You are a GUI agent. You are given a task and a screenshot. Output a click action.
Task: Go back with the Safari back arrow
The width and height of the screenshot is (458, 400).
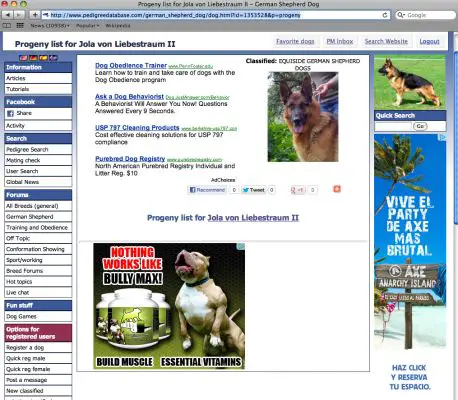pos(8,15)
